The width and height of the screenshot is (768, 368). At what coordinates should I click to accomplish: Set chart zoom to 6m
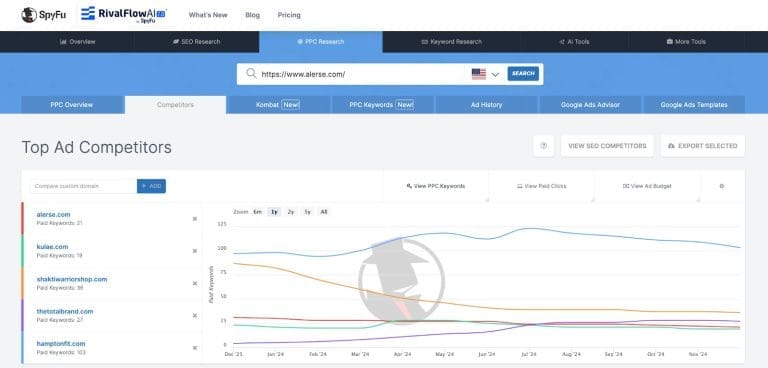pyautogui.click(x=258, y=212)
